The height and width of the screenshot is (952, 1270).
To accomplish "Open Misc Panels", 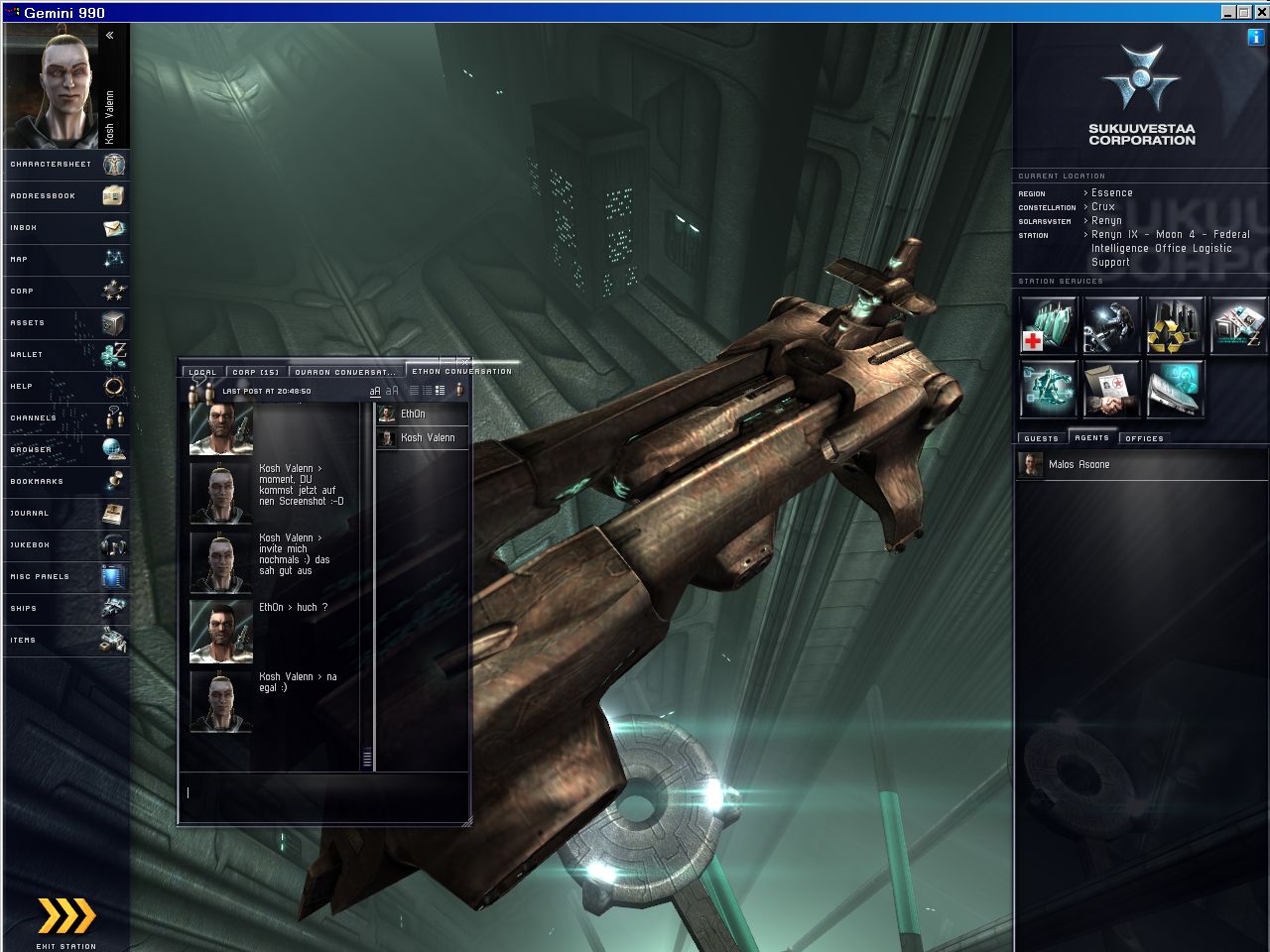I will (x=65, y=577).
